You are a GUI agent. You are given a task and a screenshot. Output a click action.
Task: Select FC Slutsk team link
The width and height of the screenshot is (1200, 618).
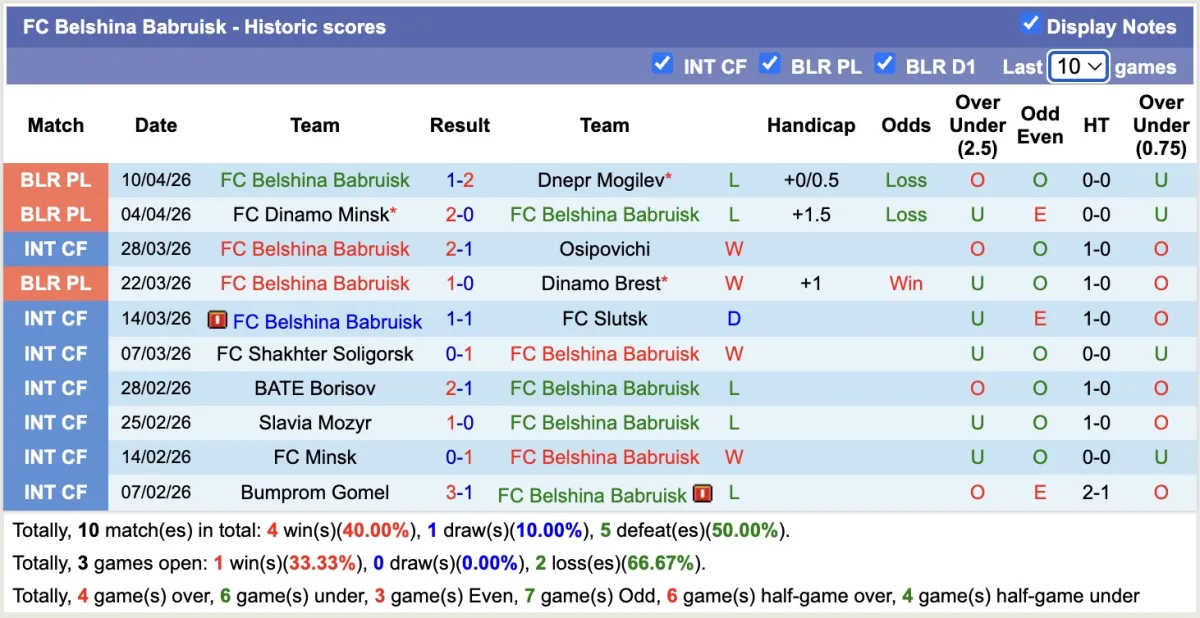(x=604, y=319)
